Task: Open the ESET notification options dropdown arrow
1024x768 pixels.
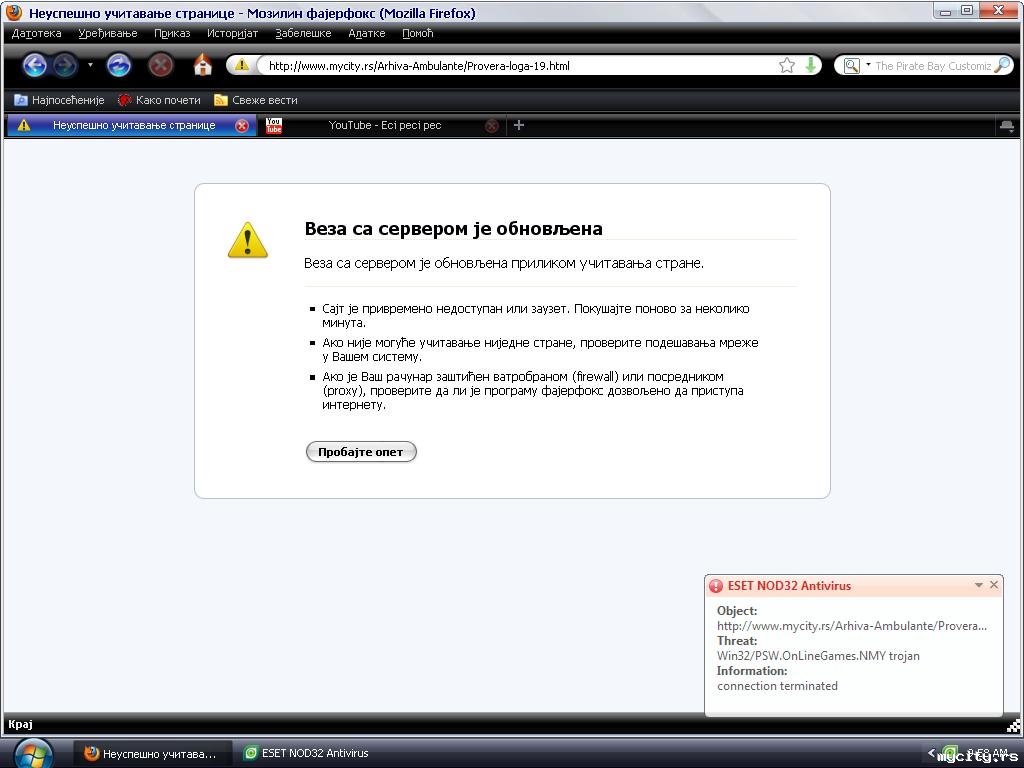Action: point(978,585)
